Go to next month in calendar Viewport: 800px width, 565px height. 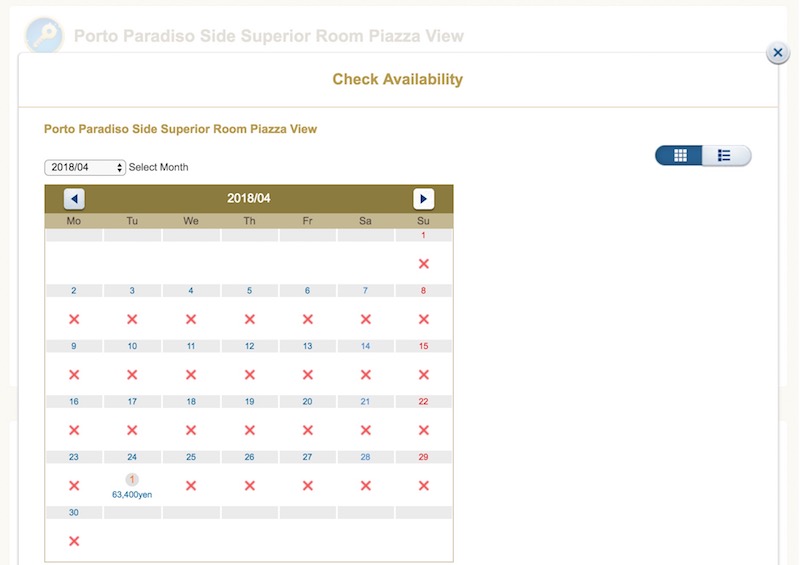coord(423,199)
